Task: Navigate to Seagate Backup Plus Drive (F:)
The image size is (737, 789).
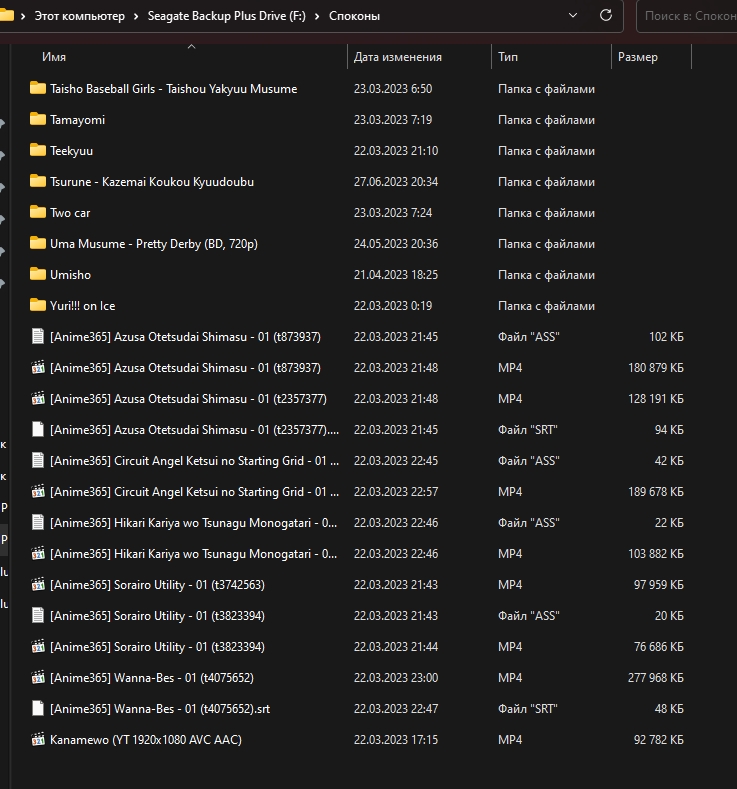Action: coord(226,16)
